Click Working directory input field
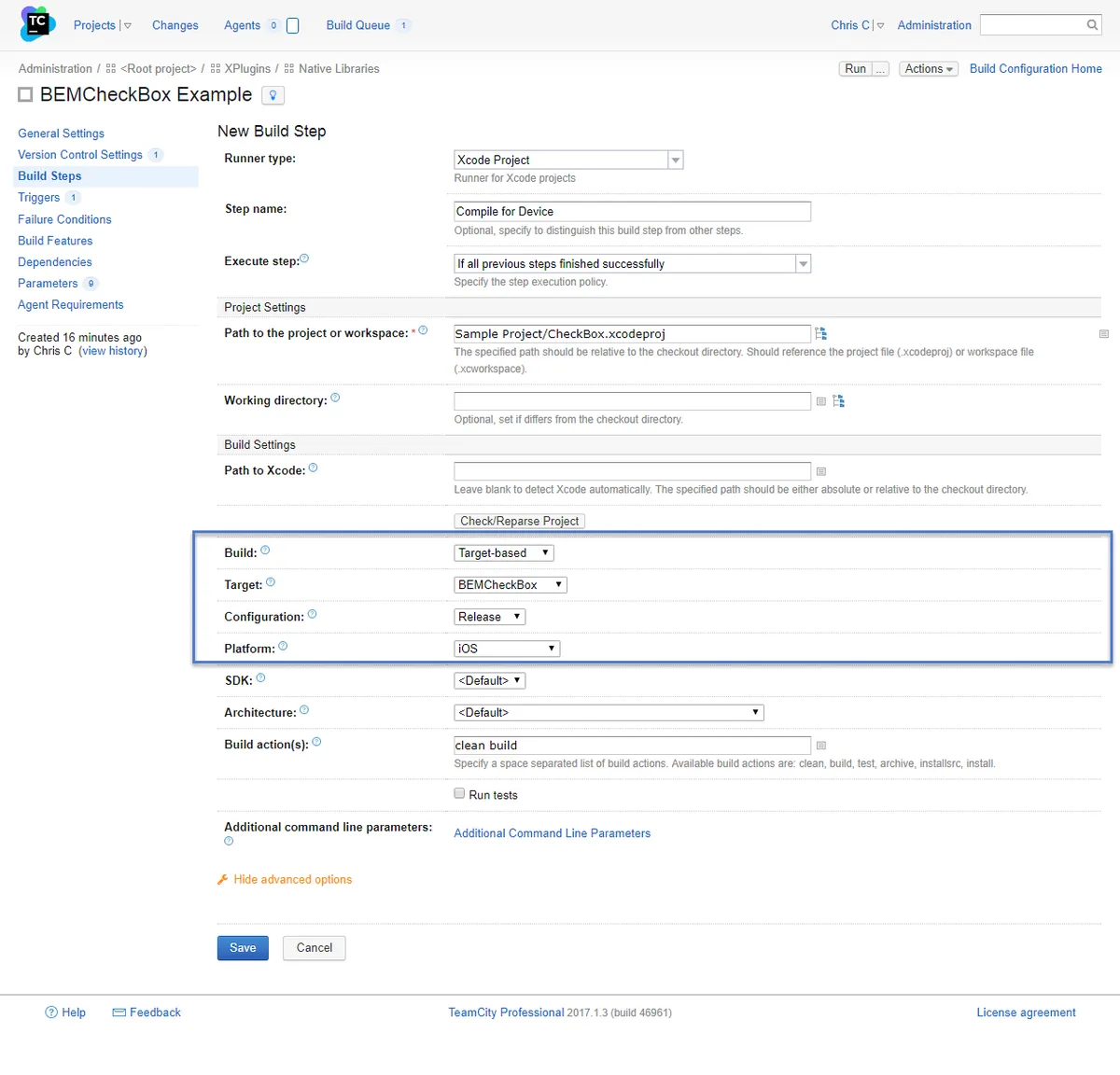1120x1075 pixels. click(x=632, y=401)
